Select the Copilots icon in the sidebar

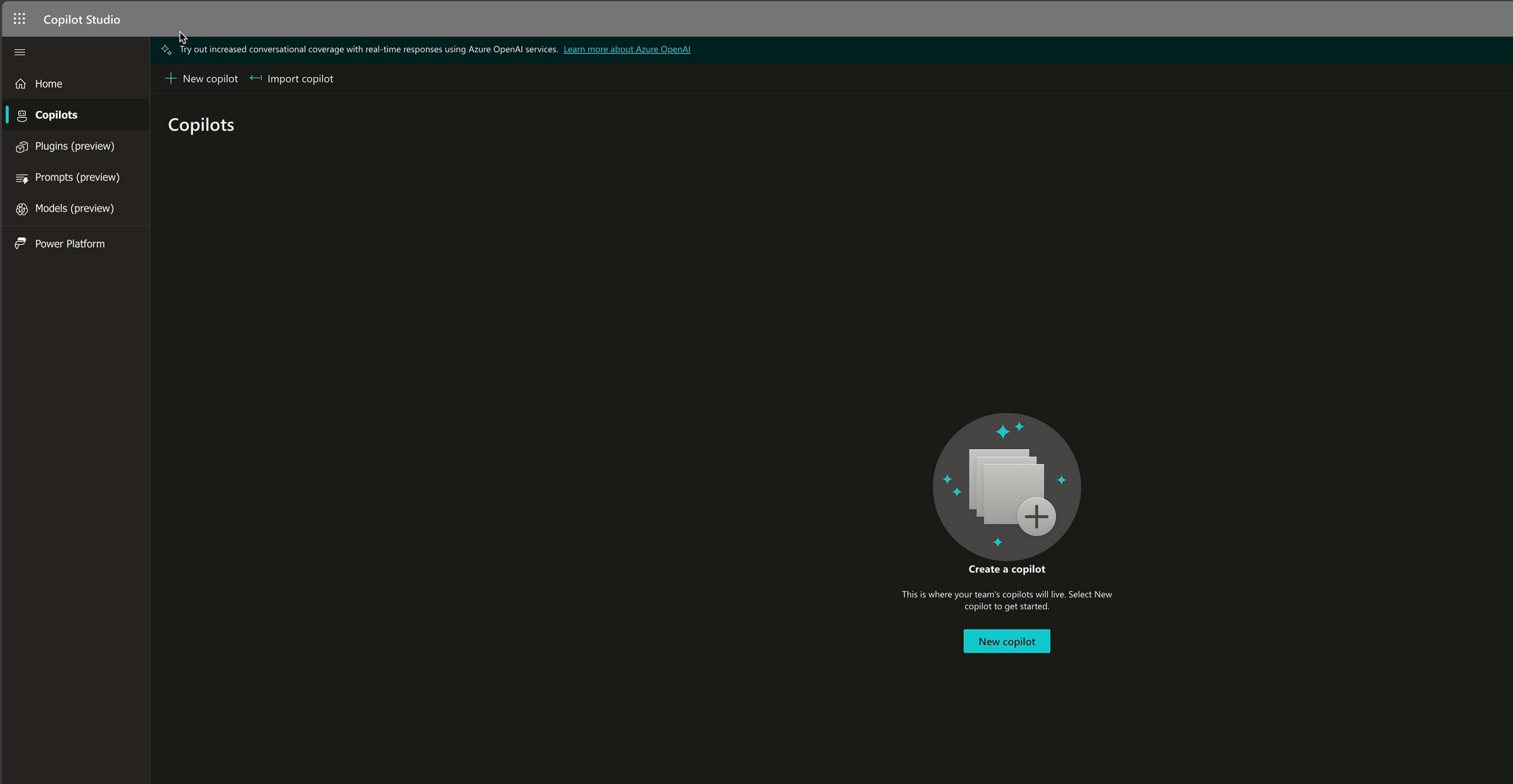[22, 116]
